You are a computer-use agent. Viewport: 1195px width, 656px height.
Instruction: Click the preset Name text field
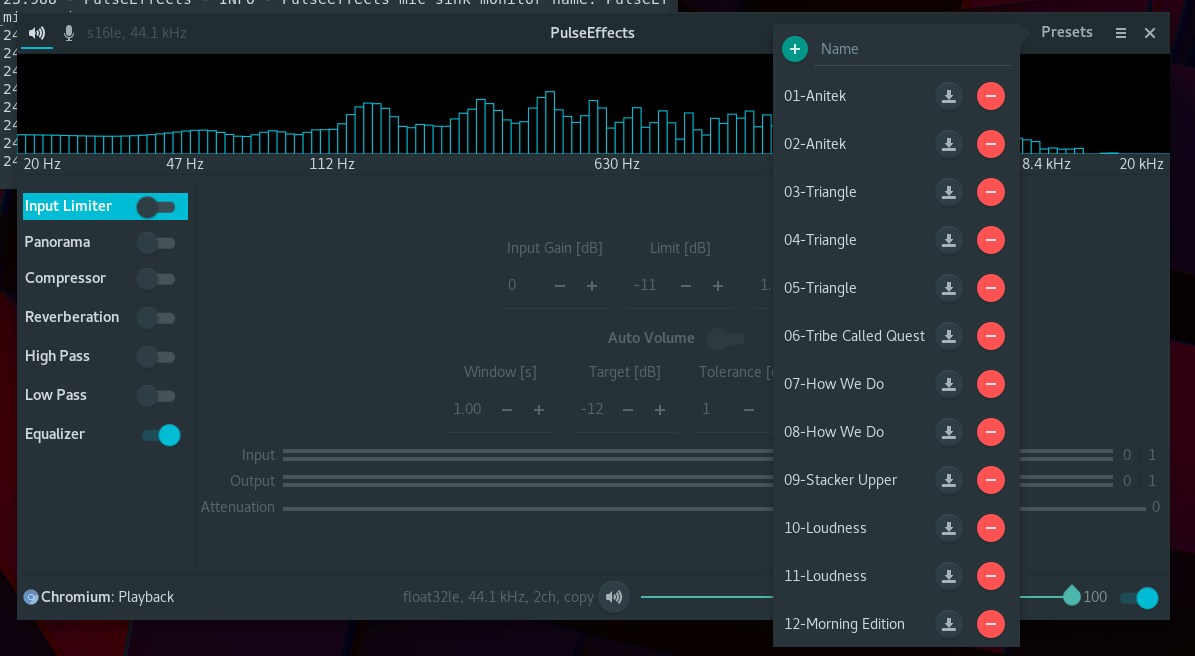point(915,49)
